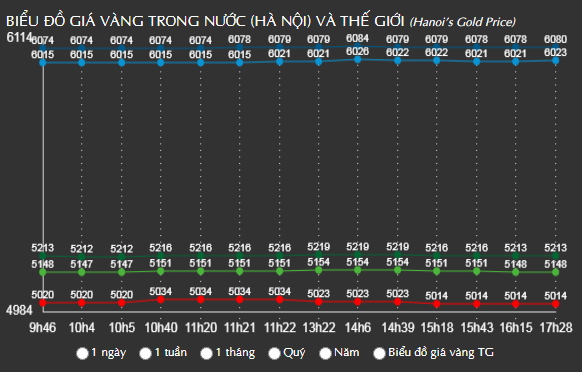Click dark blue 6080 point at 17h28

pos(555,48)
